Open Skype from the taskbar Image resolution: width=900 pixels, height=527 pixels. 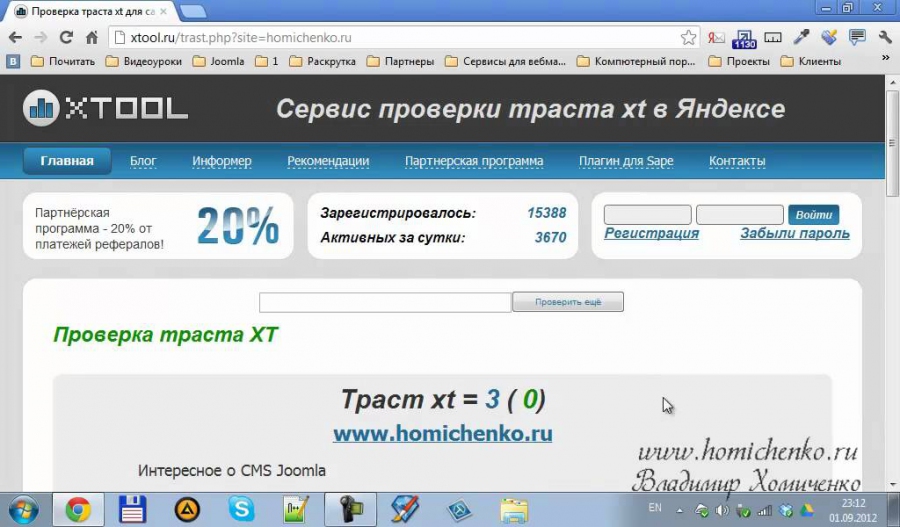(x=241, y=510)
